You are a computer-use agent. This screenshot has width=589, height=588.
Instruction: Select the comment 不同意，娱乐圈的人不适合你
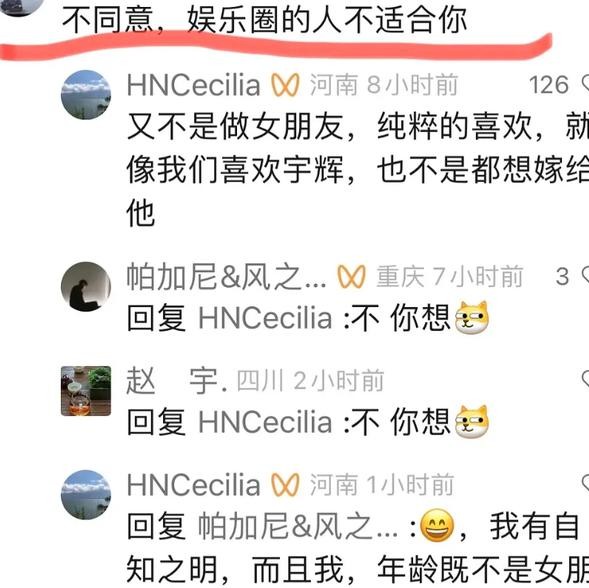tap(264, 20)
